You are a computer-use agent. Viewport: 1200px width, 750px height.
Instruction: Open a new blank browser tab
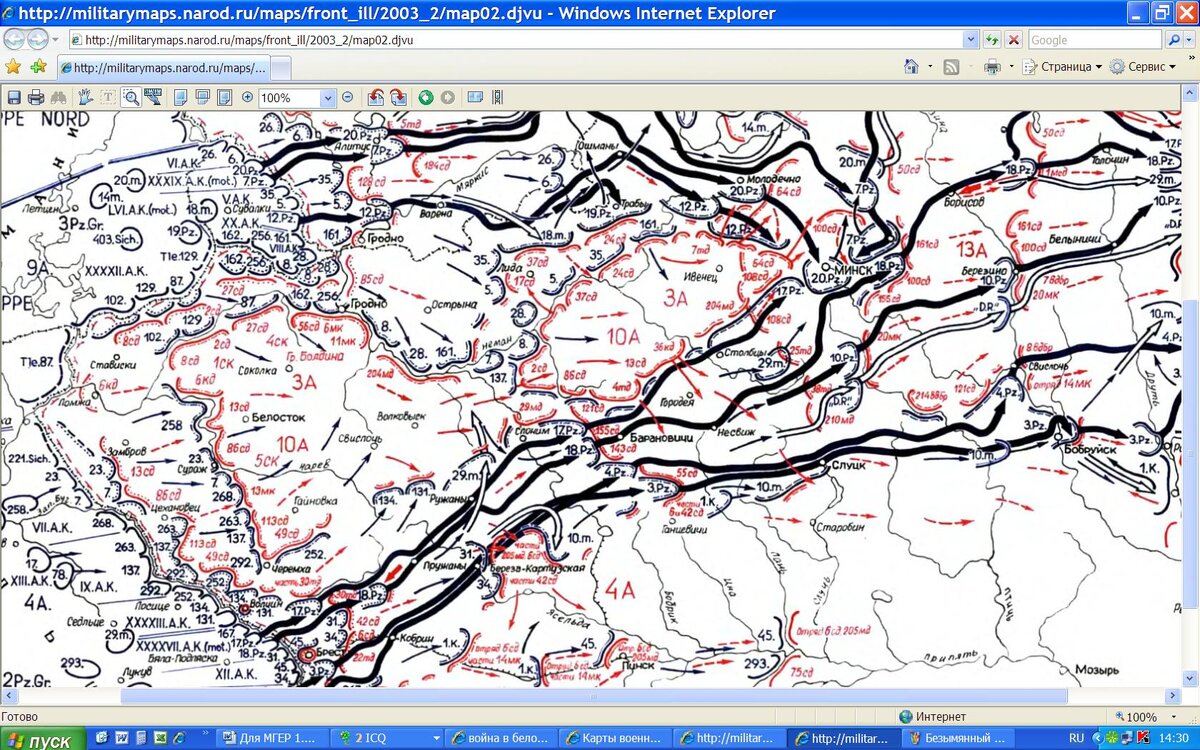pos(281,68)
